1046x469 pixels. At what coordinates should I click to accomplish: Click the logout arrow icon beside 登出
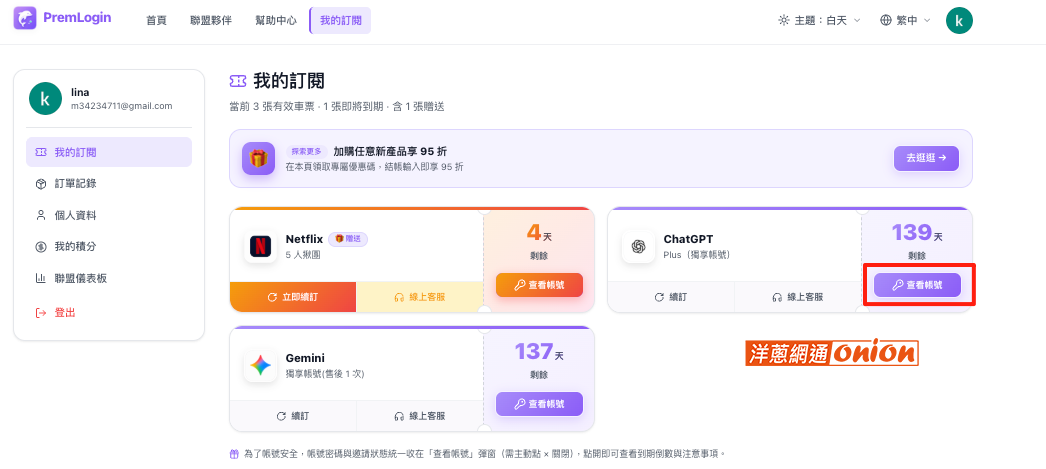pos(41,312)
